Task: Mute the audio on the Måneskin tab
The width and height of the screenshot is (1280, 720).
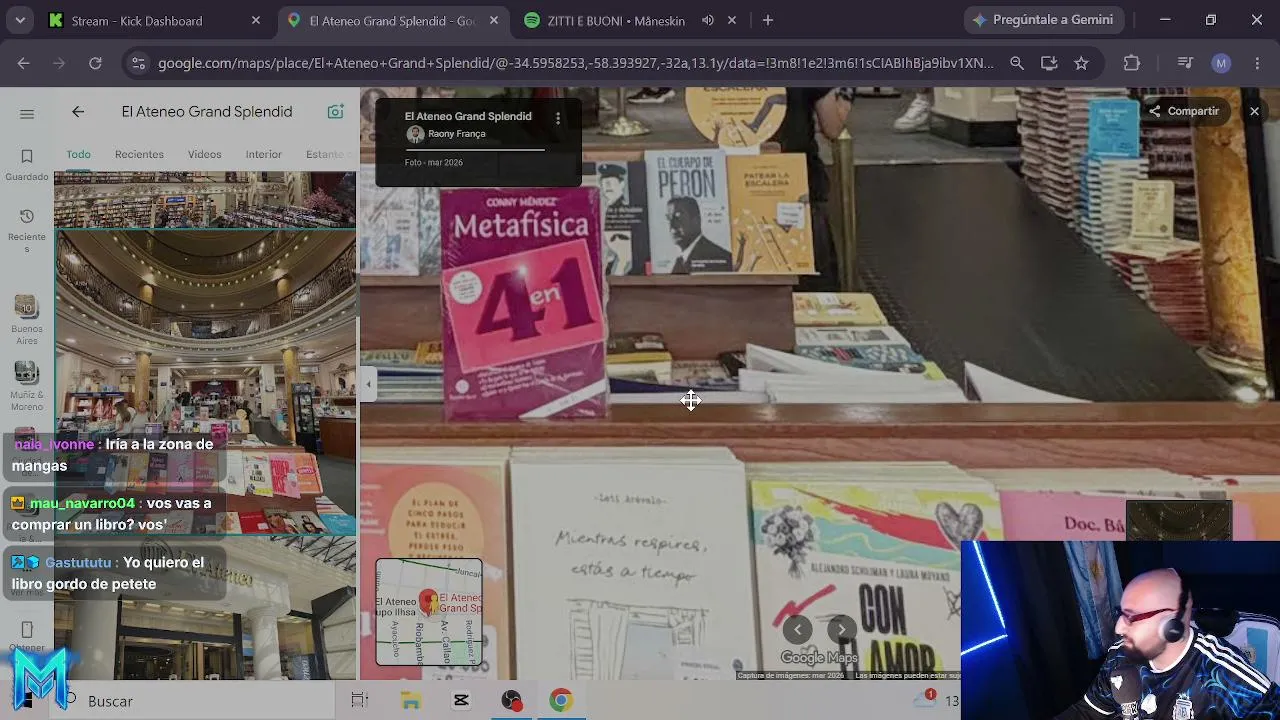Action: (x=708, y=20)
